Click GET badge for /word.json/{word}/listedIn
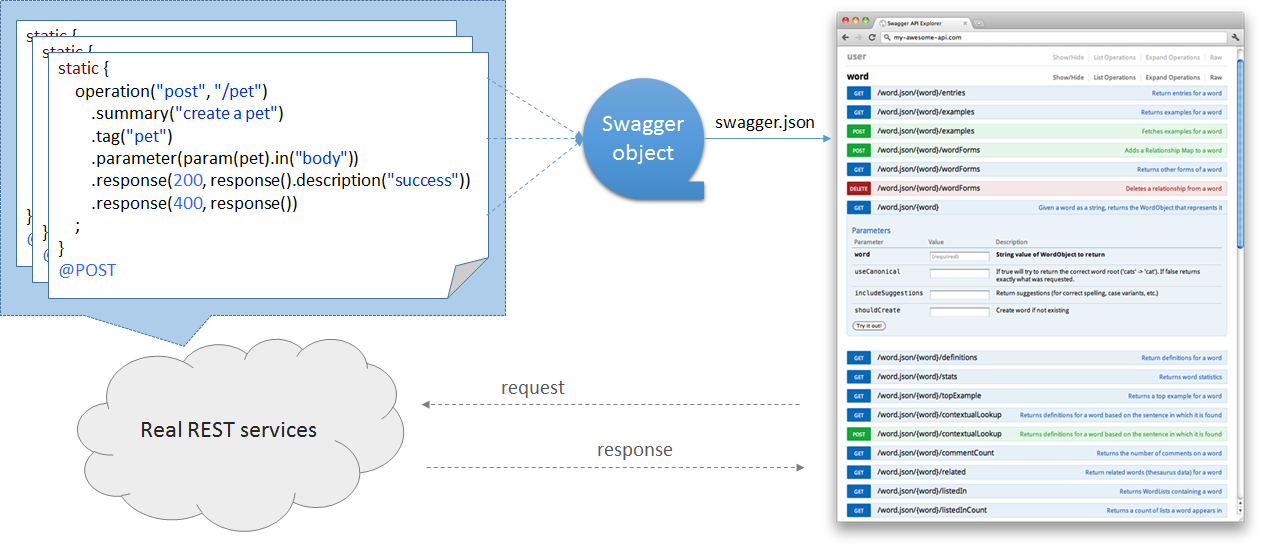1263x548 pixels. tap(859, 491)
